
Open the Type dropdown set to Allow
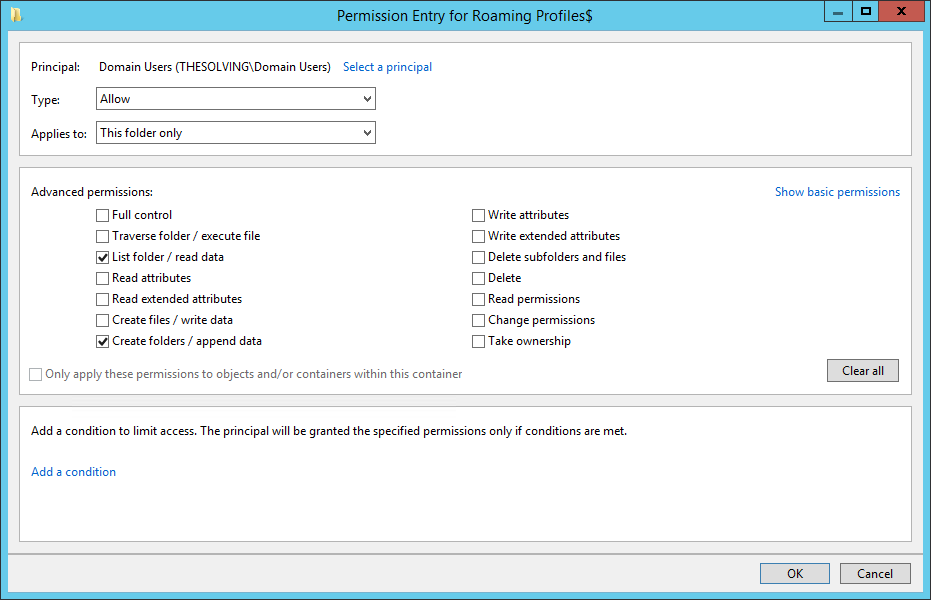(236, 99)
